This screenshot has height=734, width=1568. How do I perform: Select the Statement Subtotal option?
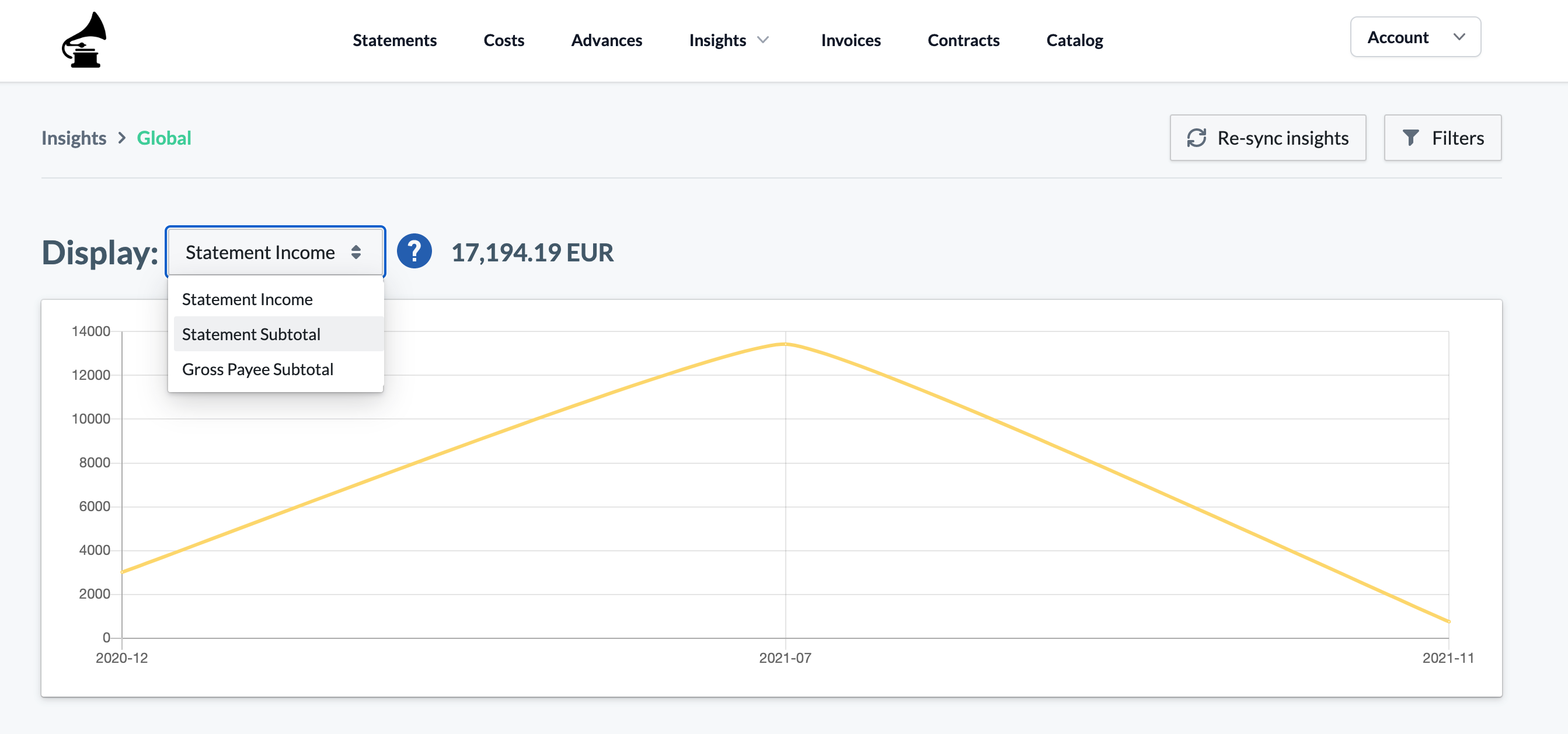coord(278,334)
